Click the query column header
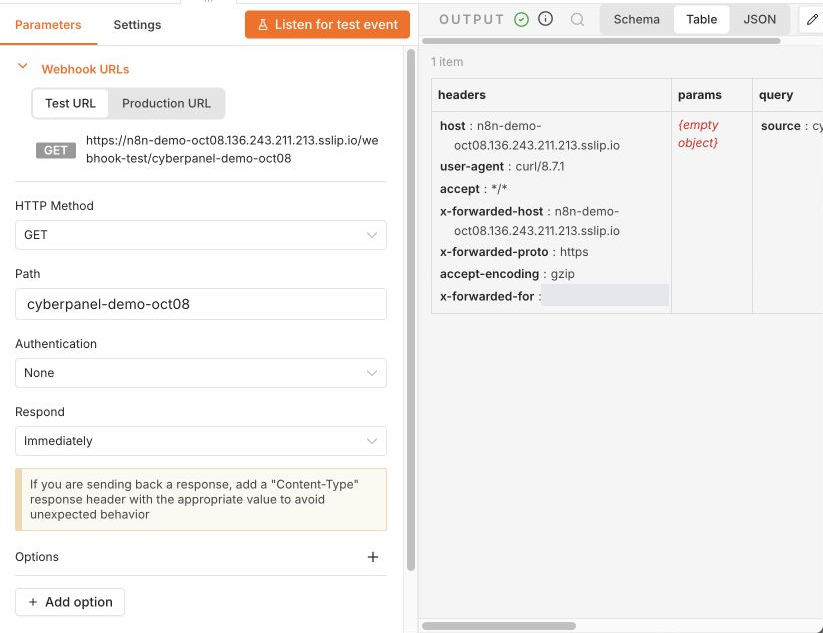Image resolution: width=823 pixels, height=633 pixels. tap(787, 95)
